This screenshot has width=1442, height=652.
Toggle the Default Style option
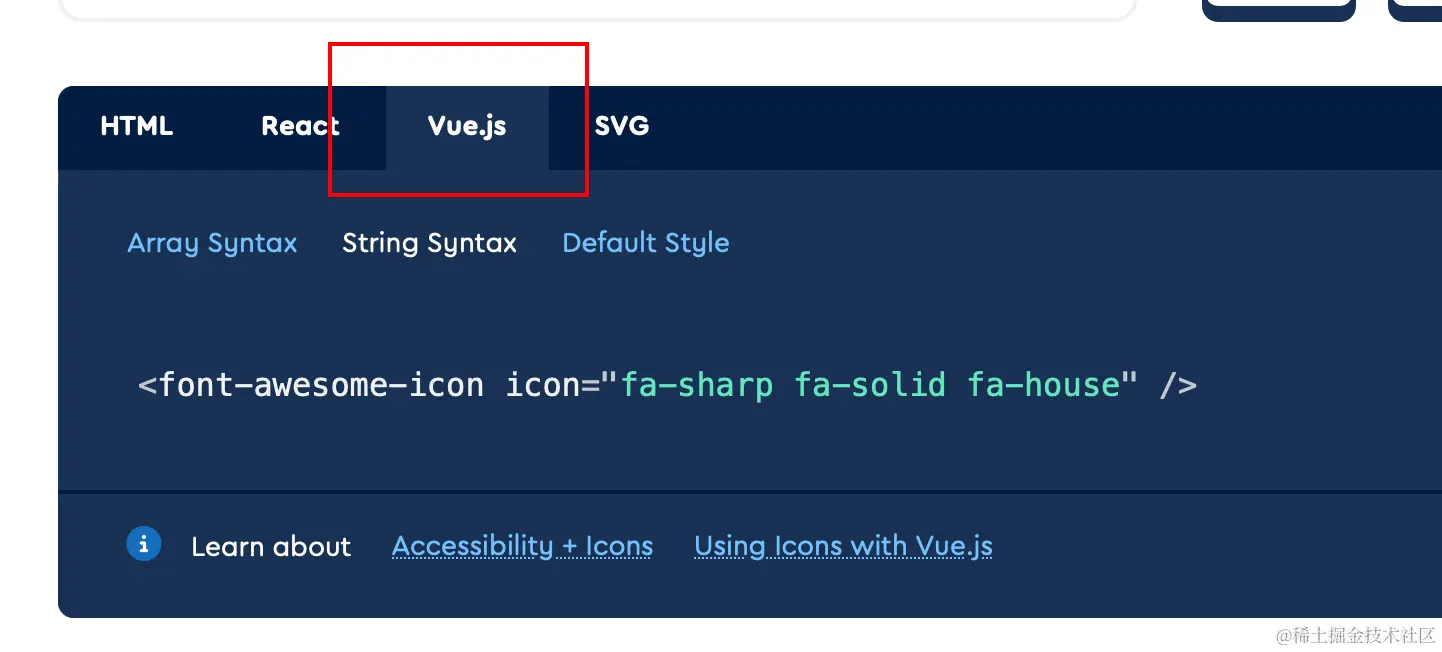coord(646,243)
